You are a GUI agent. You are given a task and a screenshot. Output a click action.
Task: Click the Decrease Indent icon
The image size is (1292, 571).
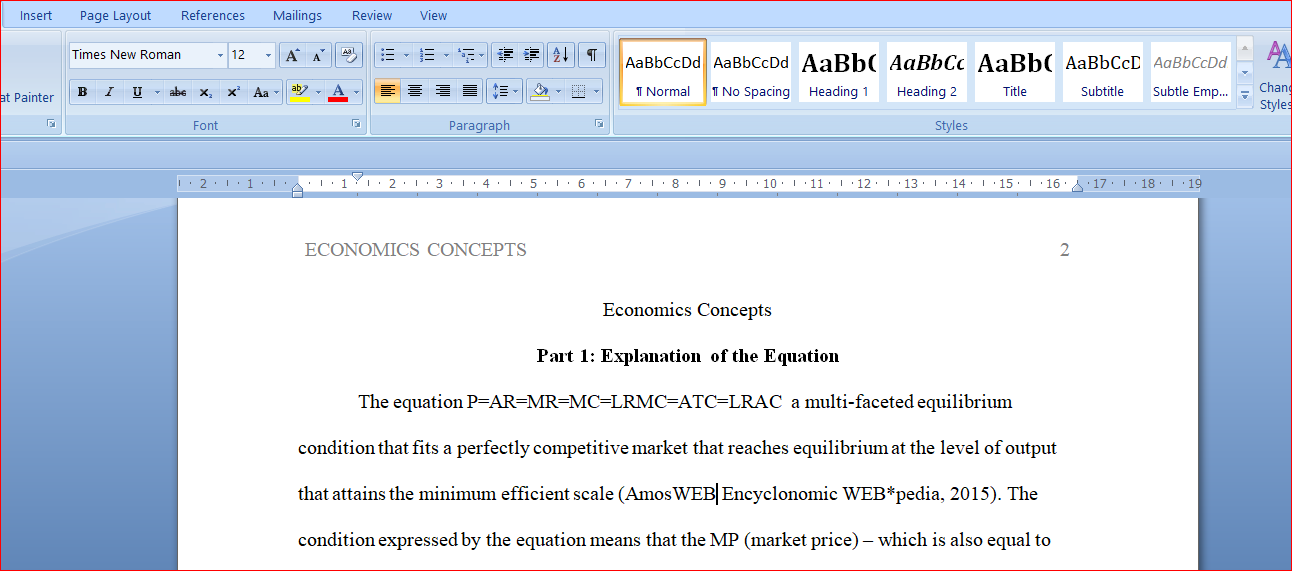tap(505, 55)
